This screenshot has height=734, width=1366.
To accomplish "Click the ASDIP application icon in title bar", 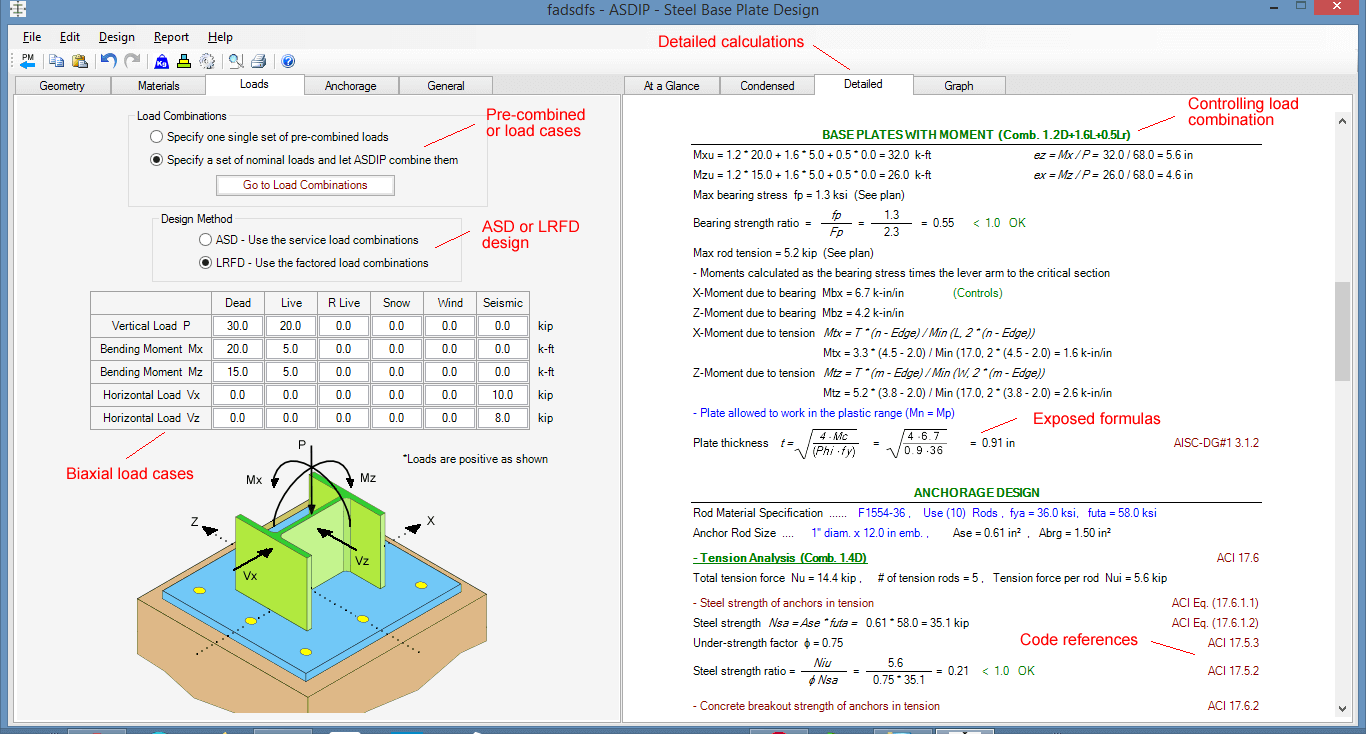I will (15, 11).
